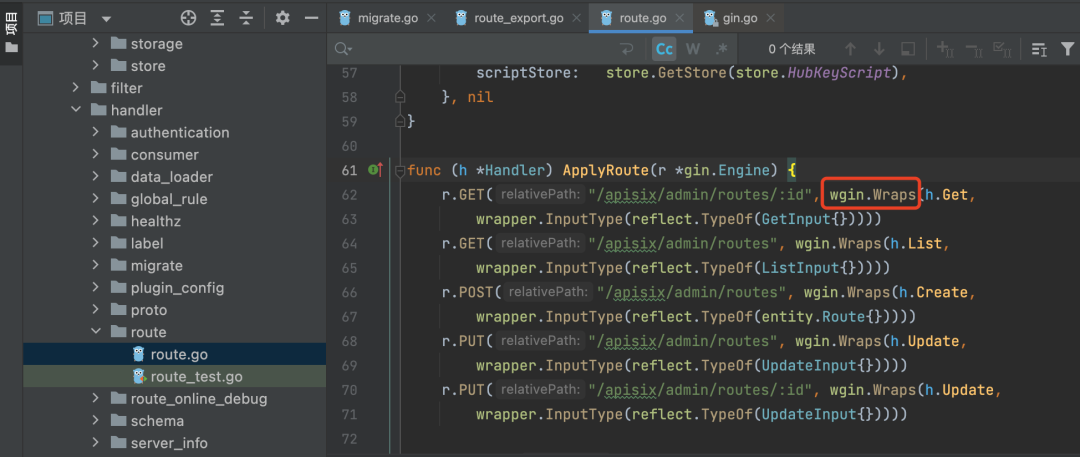Select the data_loader folder
The image size is (1080, 457).
[x=172, y=176]
